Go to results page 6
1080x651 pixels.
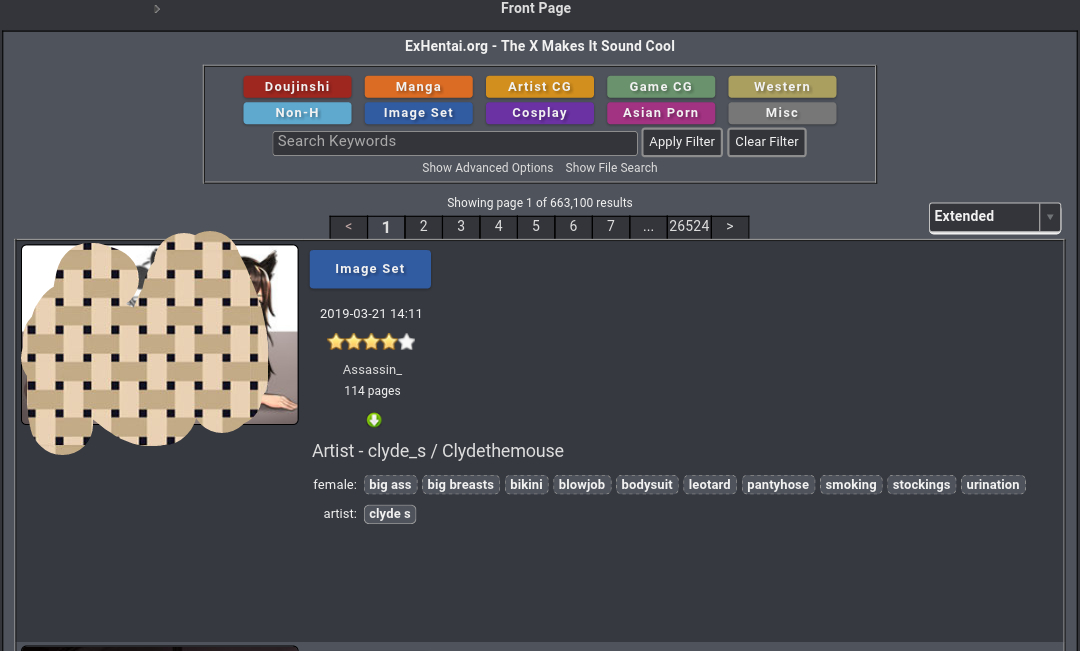(x=573, y=227)
